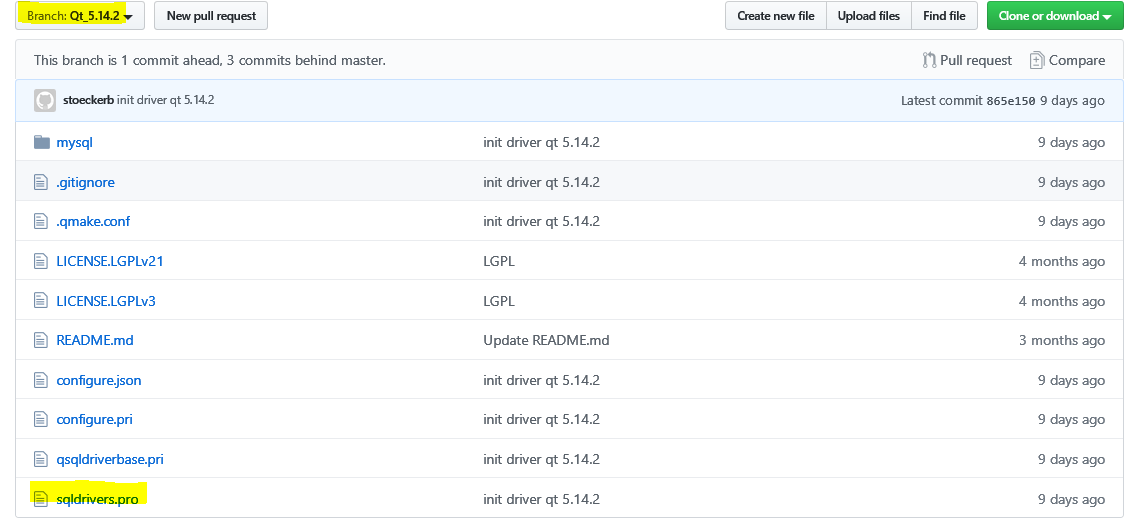Click the mysql folder icon
The height and width of the screenshot is (529, 1134).
[41, 142]
